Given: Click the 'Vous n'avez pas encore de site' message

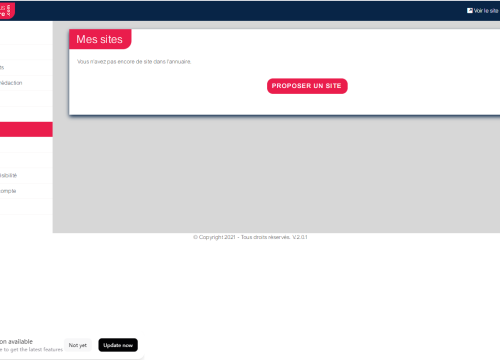Looking at the screenshot, I should tap(134, 62).
